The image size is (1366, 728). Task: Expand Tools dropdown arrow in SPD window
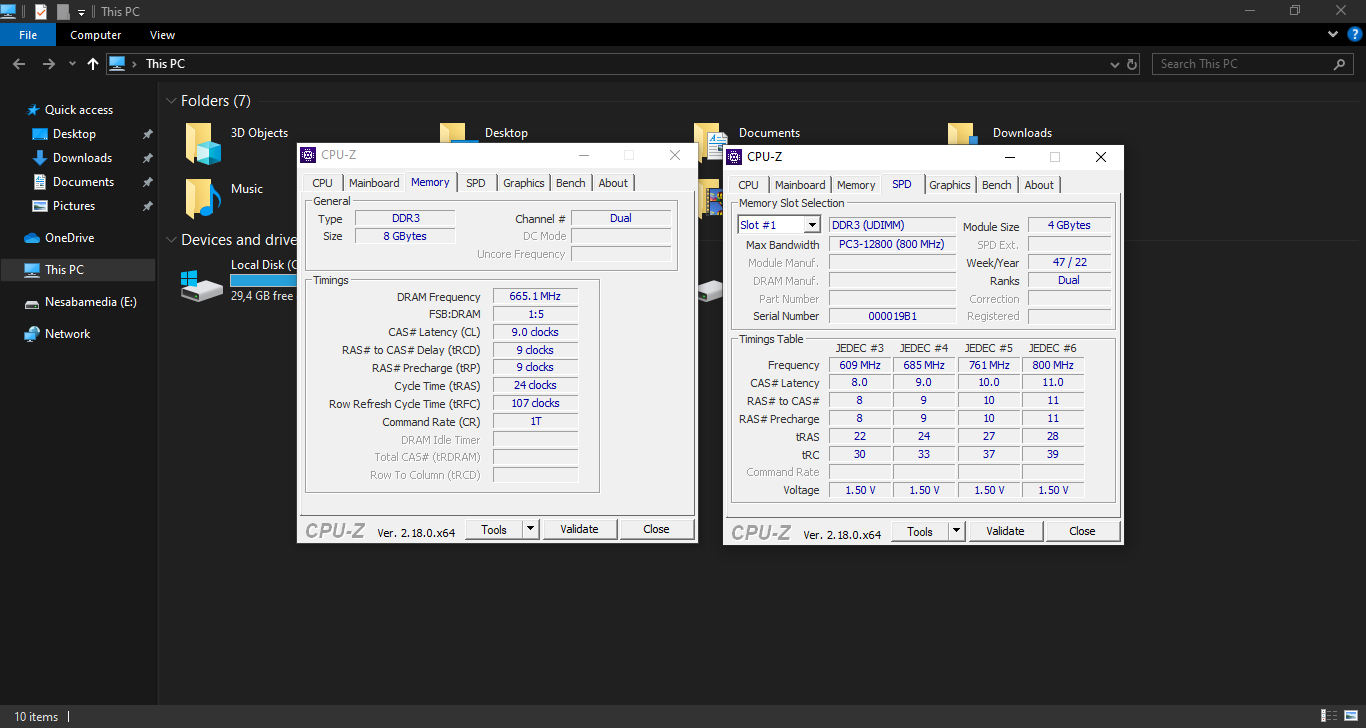pyautogui.click(x=956, y=531)
